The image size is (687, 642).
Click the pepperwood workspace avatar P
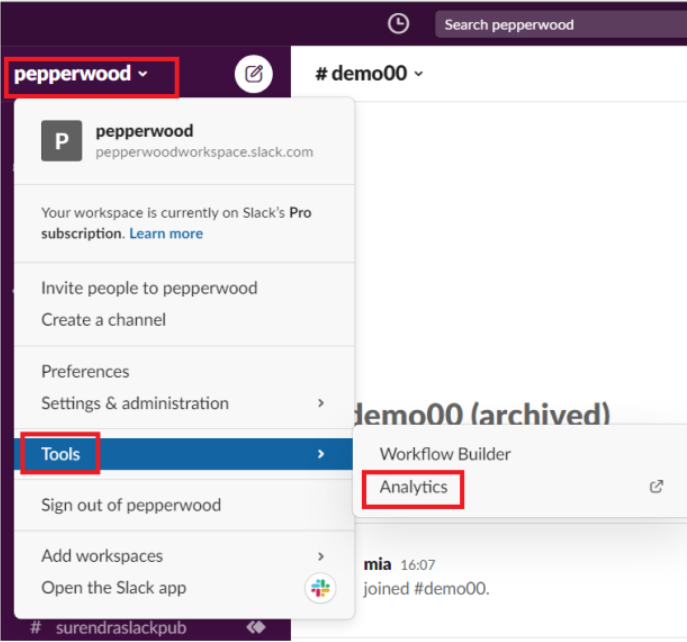click(61, 141)
